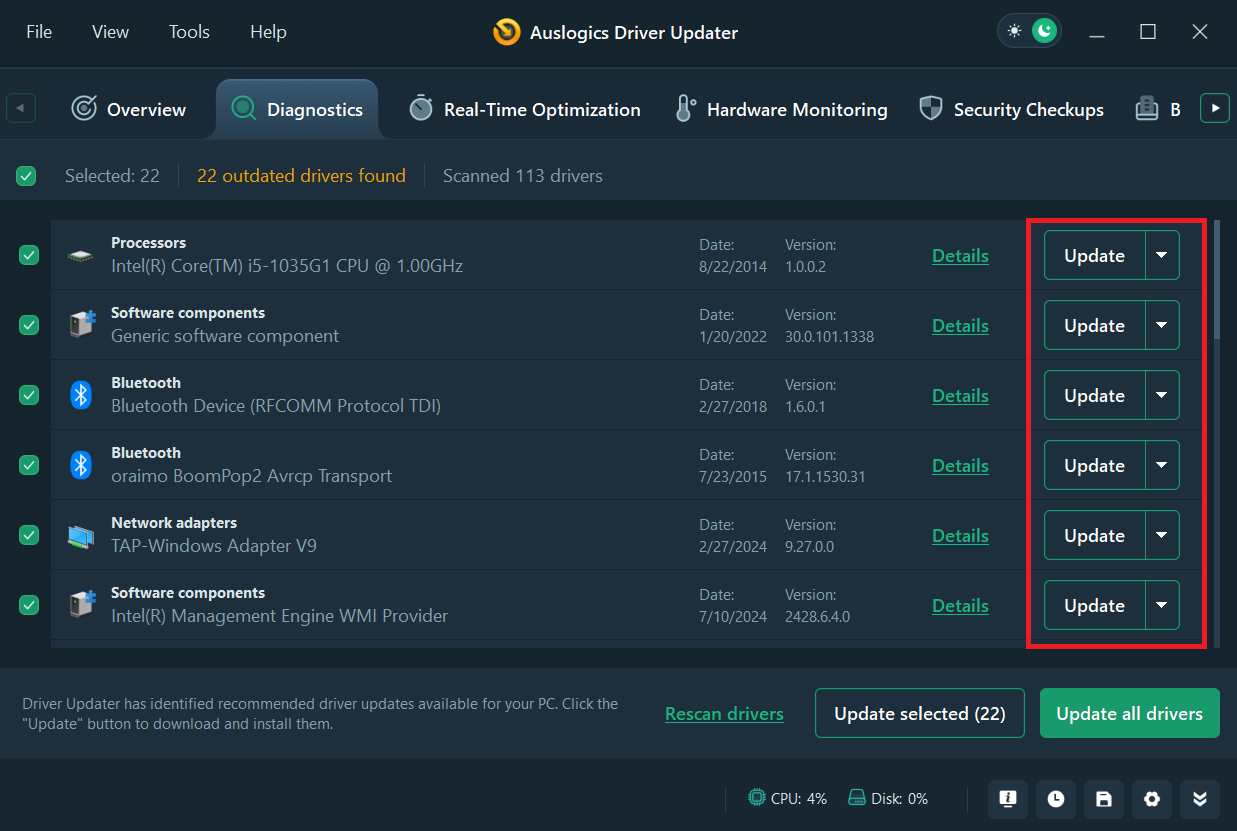Click the Rescan drivers link

[724, 714]
